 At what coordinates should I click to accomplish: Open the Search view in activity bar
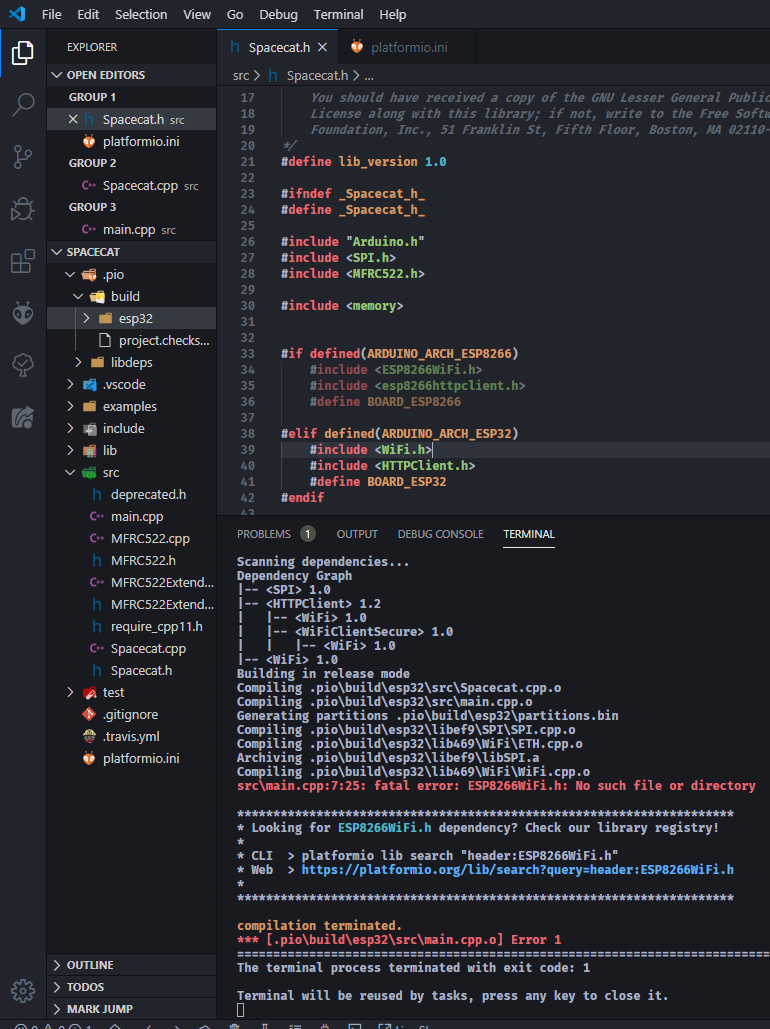coord(22,105)
